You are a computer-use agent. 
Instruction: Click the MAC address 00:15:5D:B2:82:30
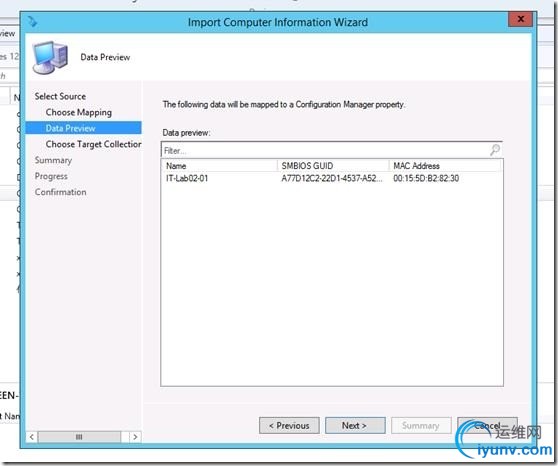tap(426, 178)
